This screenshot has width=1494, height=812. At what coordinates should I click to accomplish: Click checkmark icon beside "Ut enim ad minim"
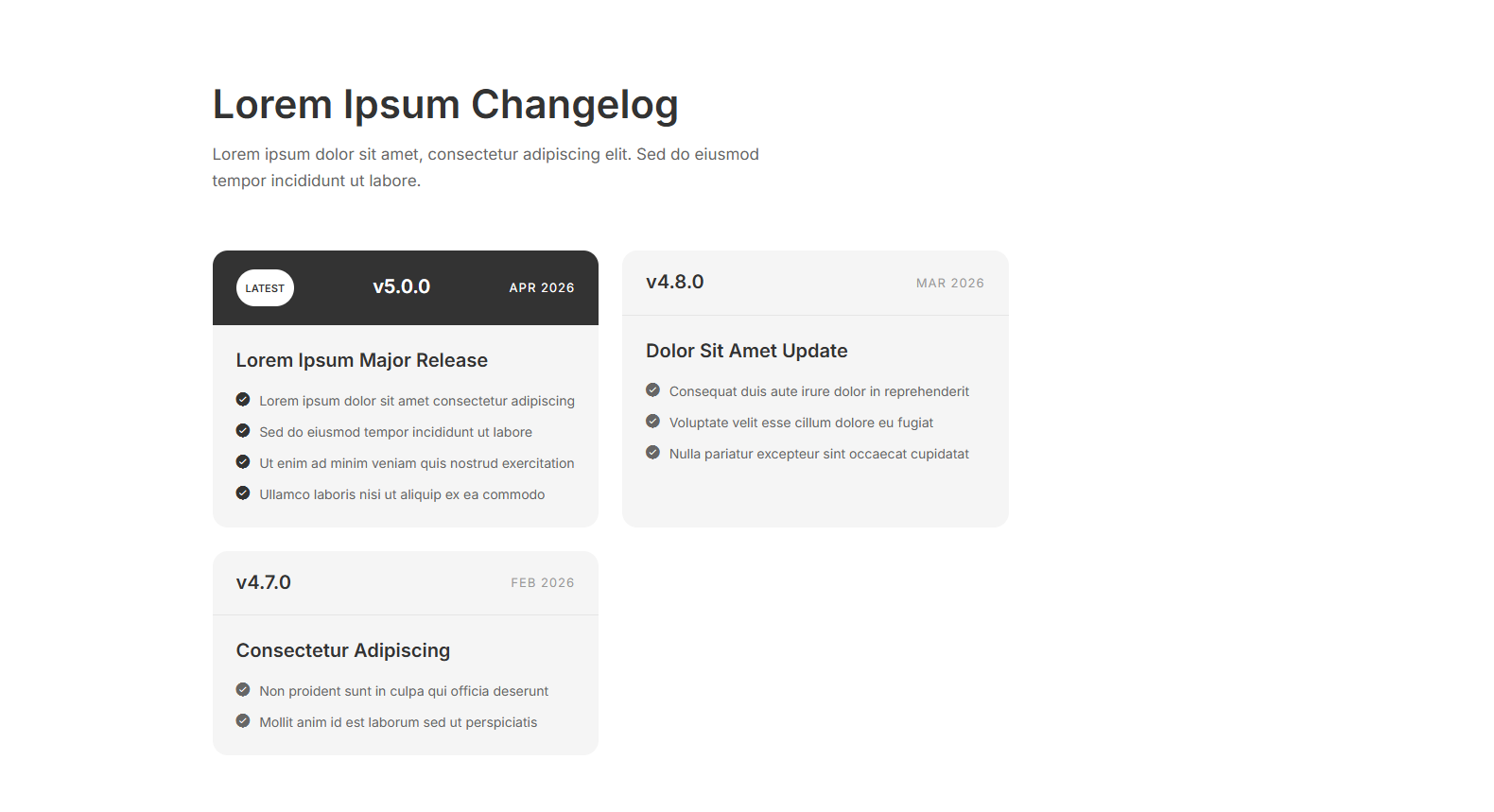[243, 462]
